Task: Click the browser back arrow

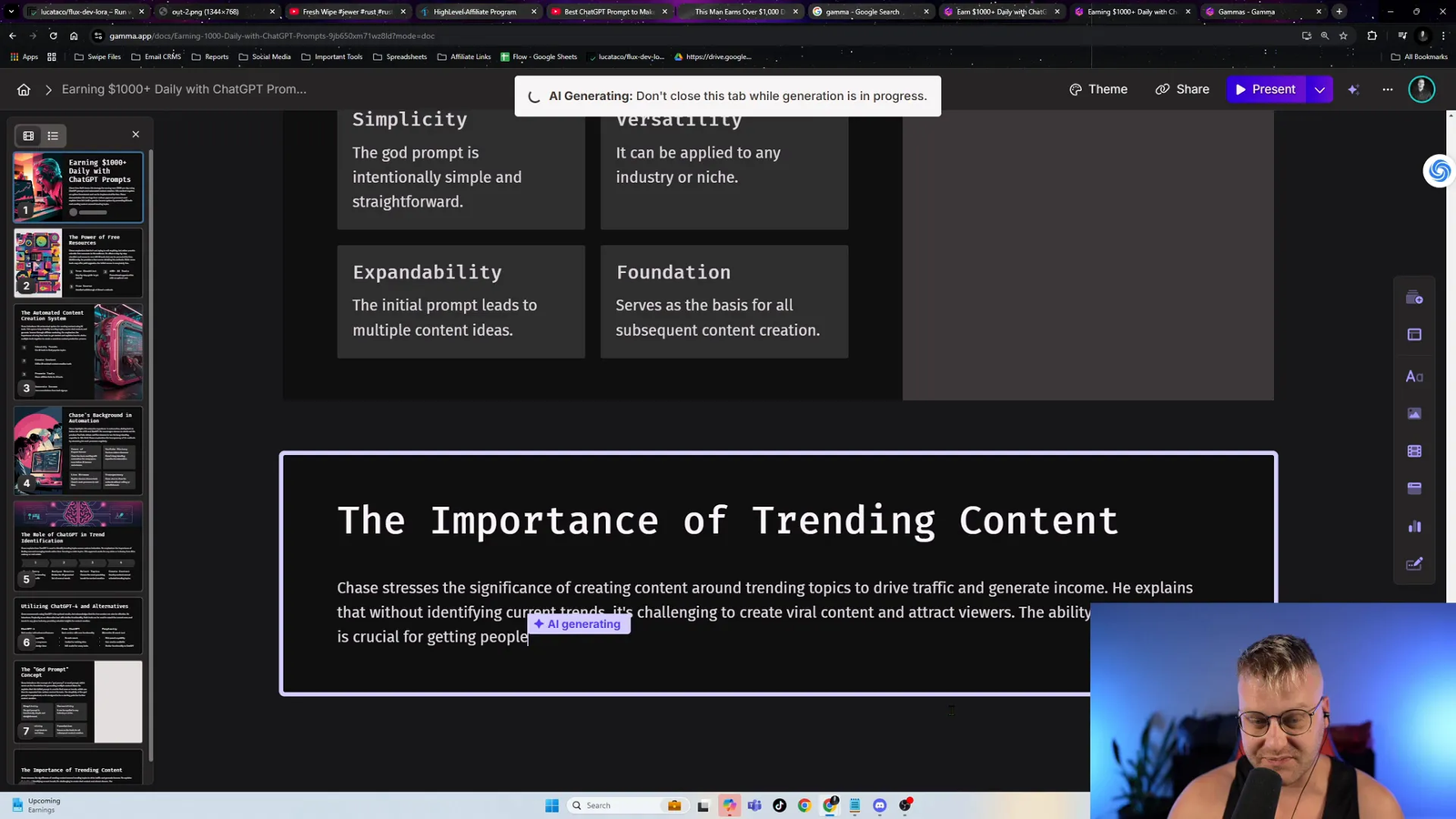Action: coord(12,35)
